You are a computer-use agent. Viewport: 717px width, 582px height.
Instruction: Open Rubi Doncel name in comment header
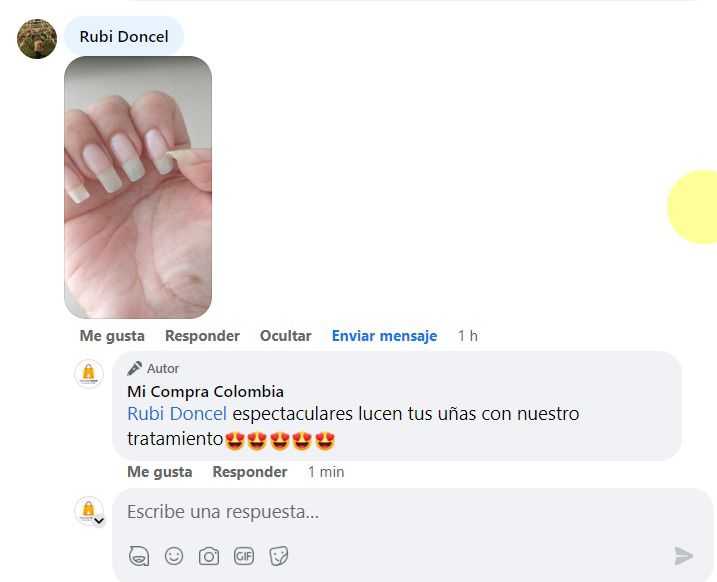(x=124, y=37)
